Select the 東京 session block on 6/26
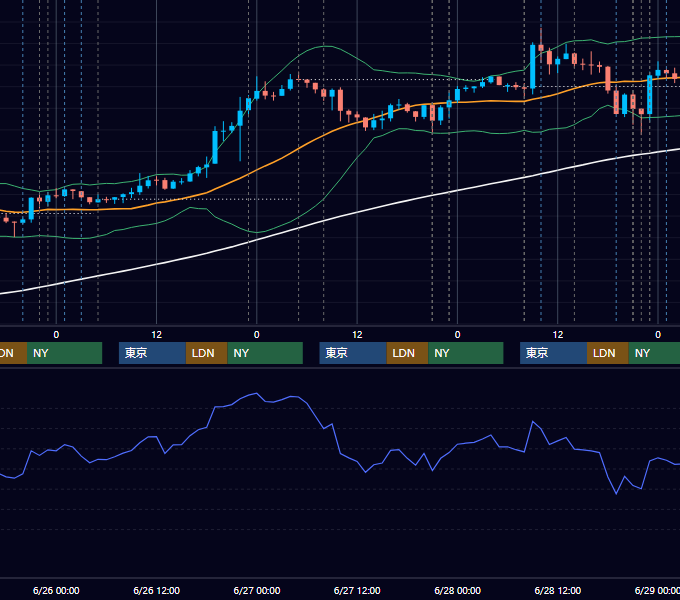The image size is (680, 600). [152, 353]
